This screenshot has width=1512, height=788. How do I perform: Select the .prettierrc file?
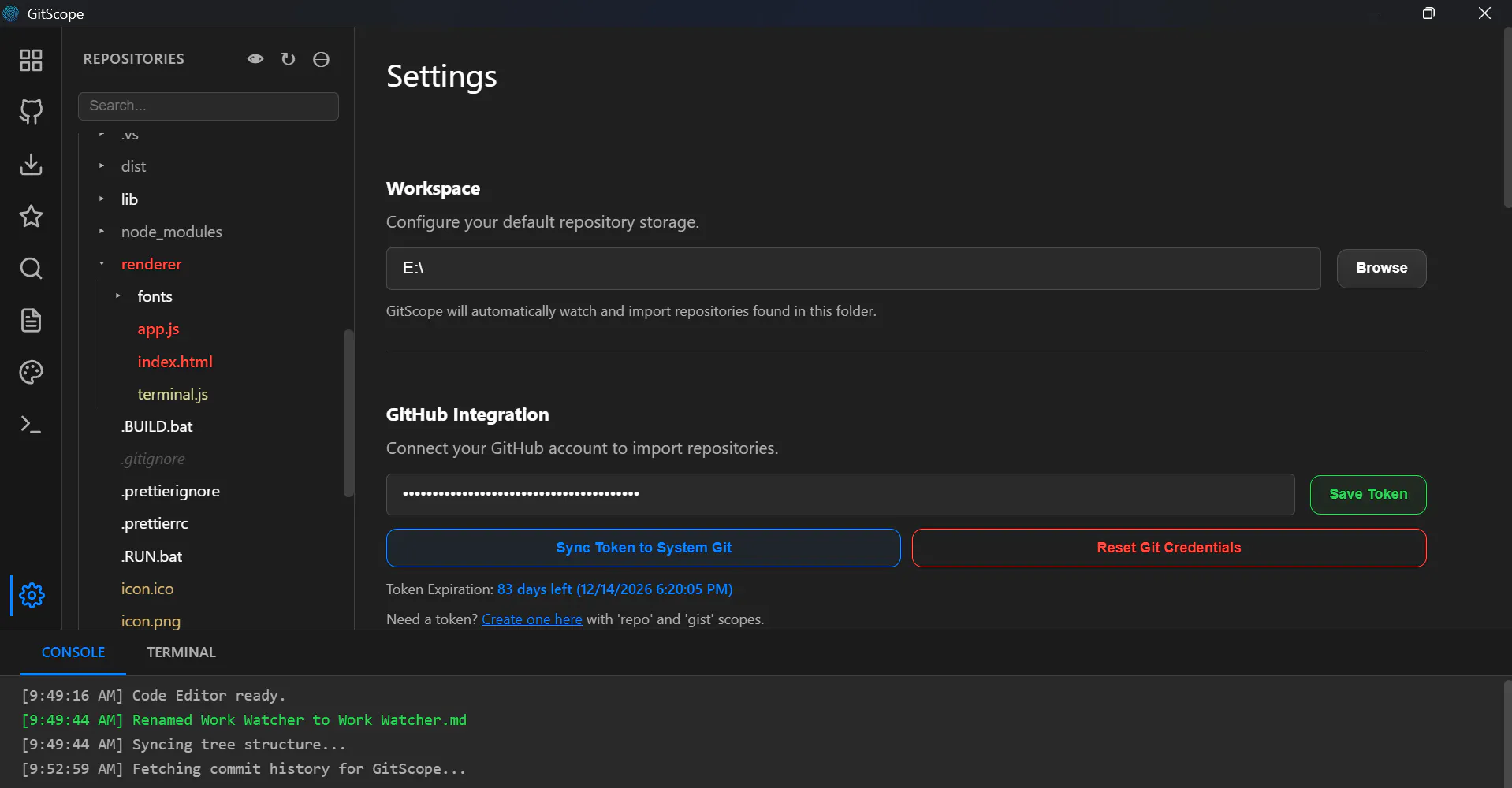(155, 523)
